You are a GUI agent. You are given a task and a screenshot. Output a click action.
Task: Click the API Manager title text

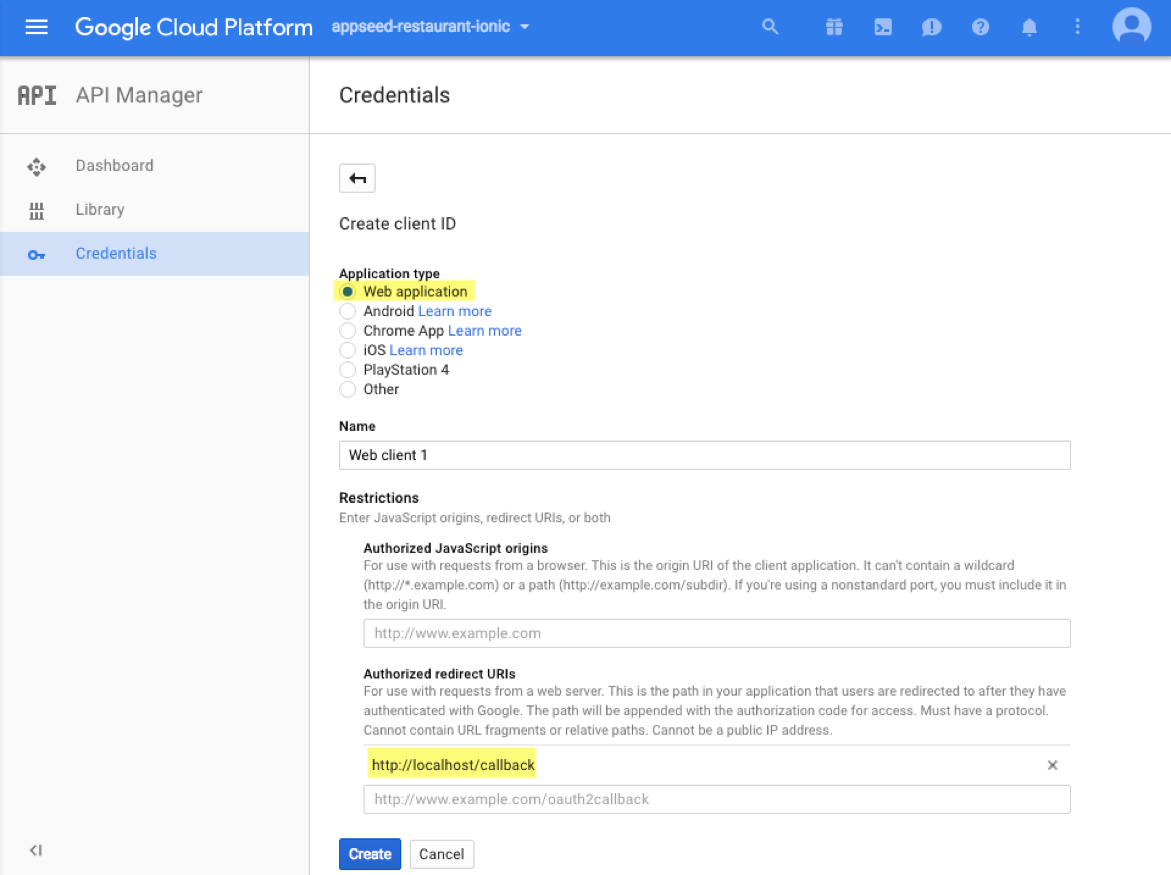click(139, 96)
